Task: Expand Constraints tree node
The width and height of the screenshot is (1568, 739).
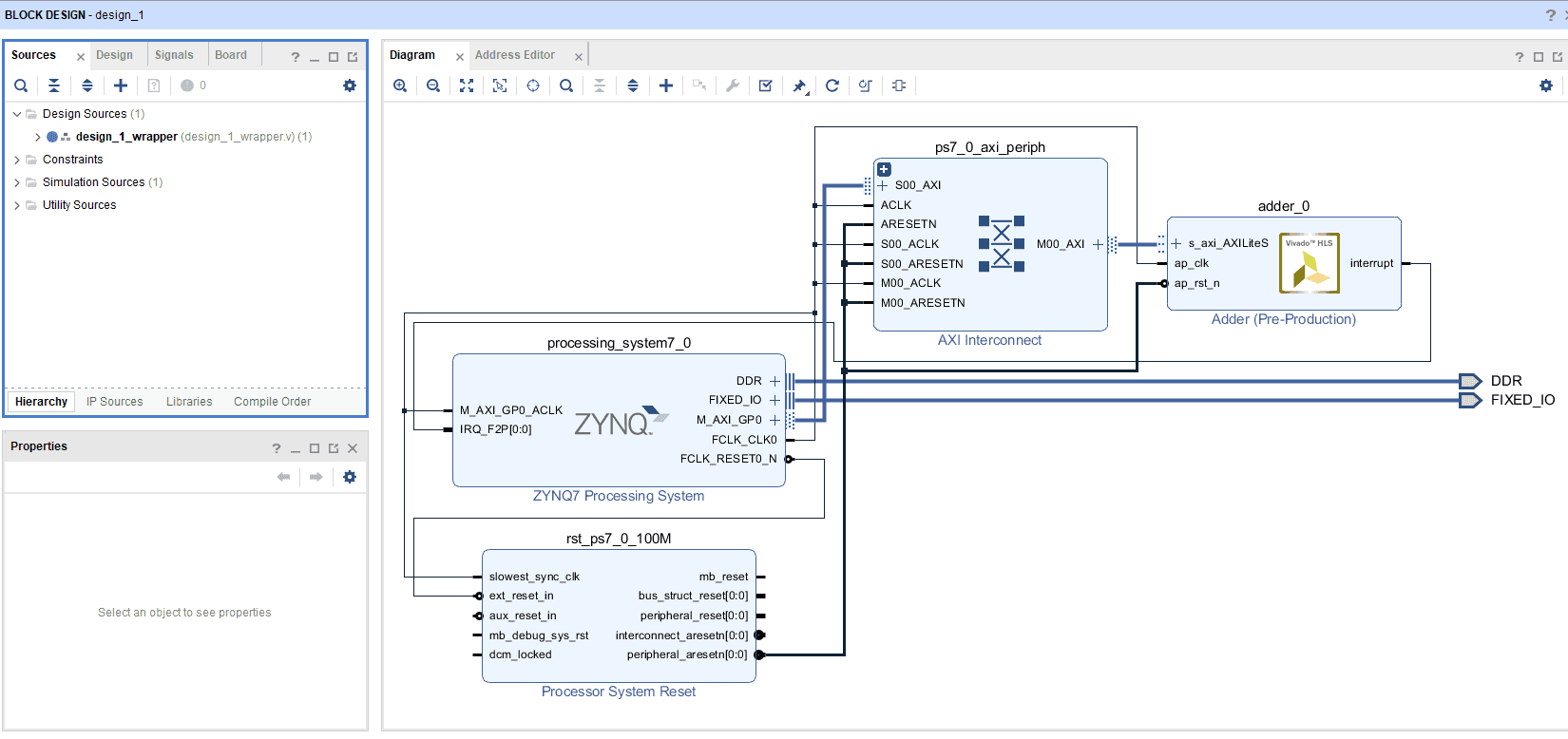Action: (x=17, y=160)
